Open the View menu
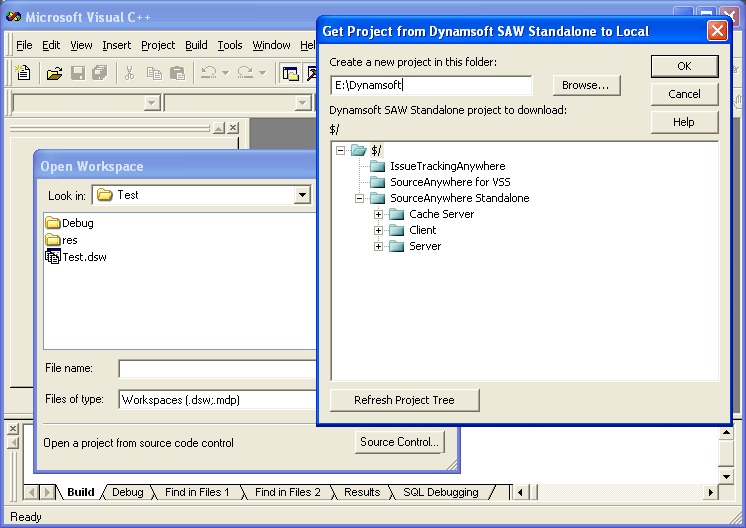Screen dimensions: 746x528 click(x=81, y=45)
